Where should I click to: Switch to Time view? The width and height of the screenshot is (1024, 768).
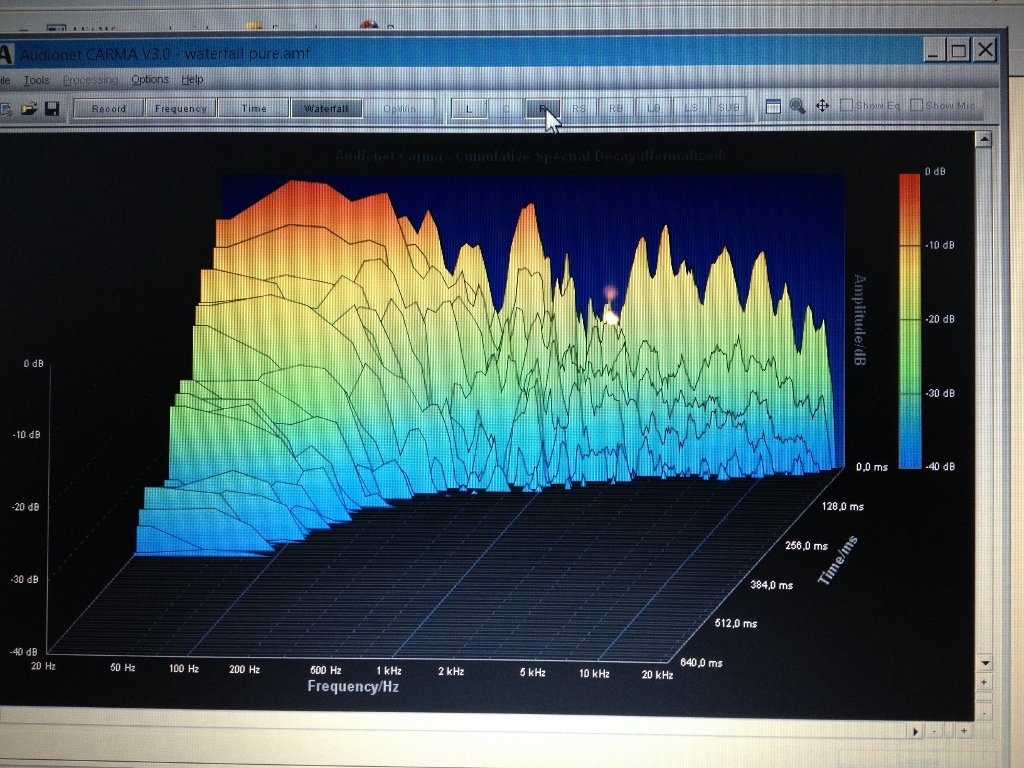coord(253,108)
